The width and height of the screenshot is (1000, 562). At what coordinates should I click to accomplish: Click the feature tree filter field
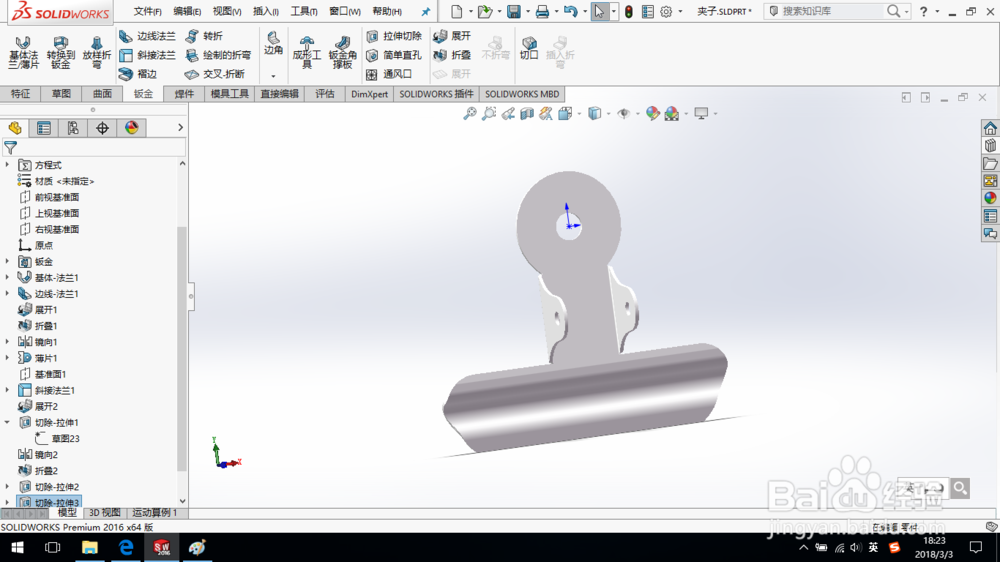[x=94, y=148]
